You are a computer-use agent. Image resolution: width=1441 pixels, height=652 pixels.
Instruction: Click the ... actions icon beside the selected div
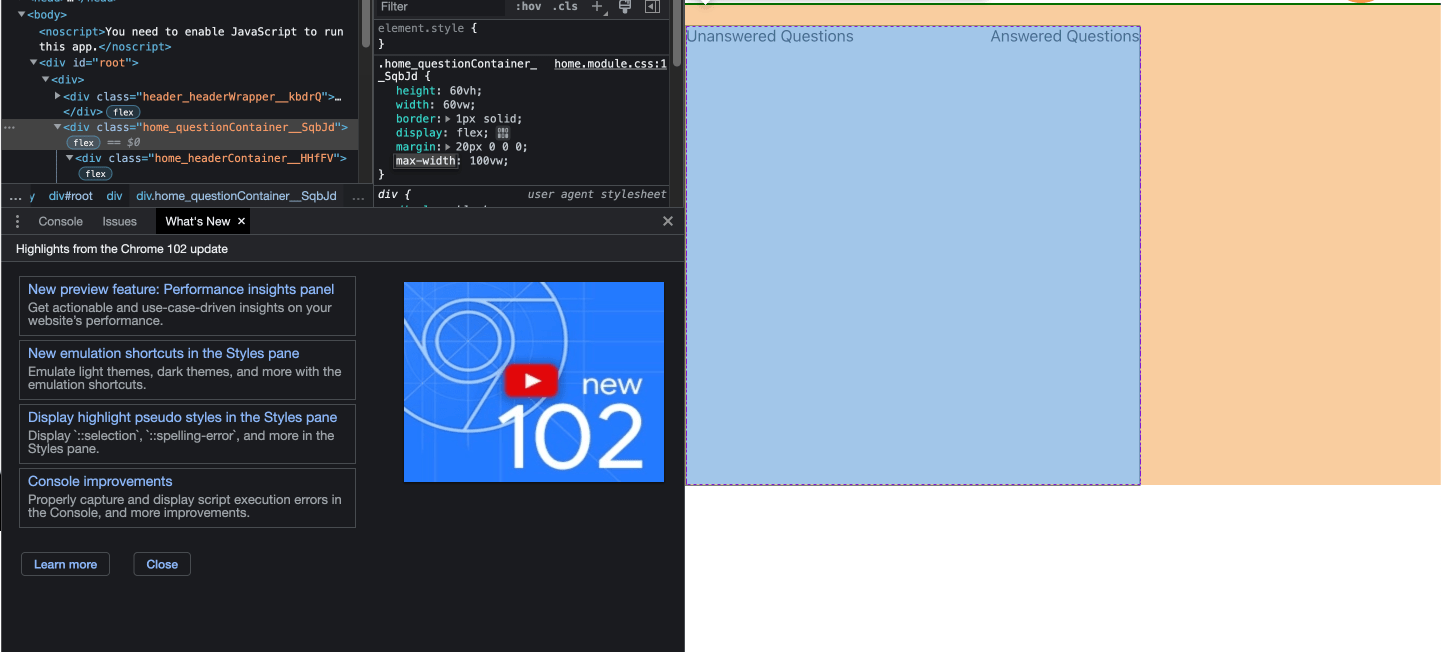8,127
